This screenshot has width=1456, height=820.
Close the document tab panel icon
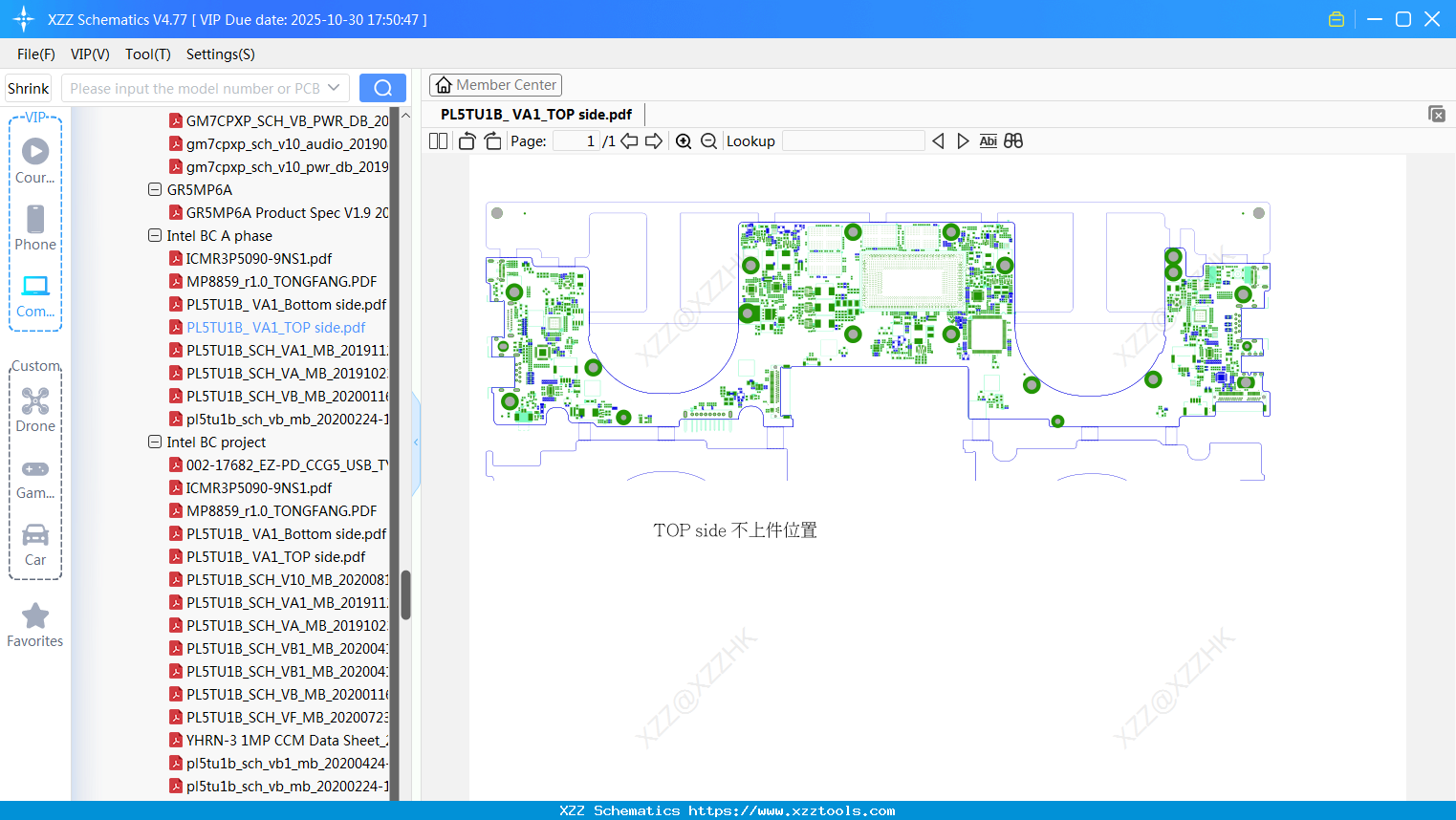(1437, 114)
